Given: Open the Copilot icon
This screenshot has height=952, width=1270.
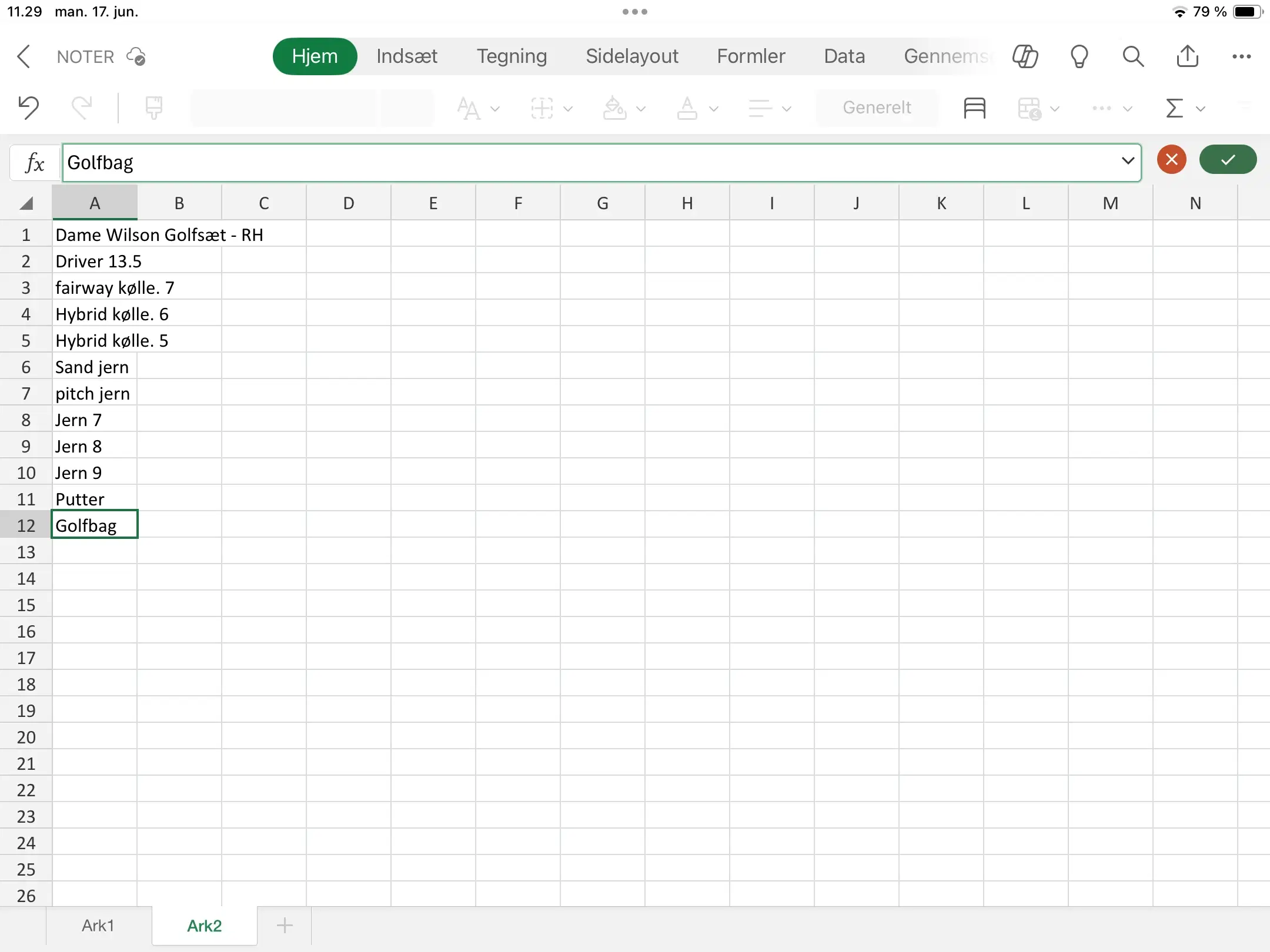Looking at the screenshot, I should coord(1025,56).
